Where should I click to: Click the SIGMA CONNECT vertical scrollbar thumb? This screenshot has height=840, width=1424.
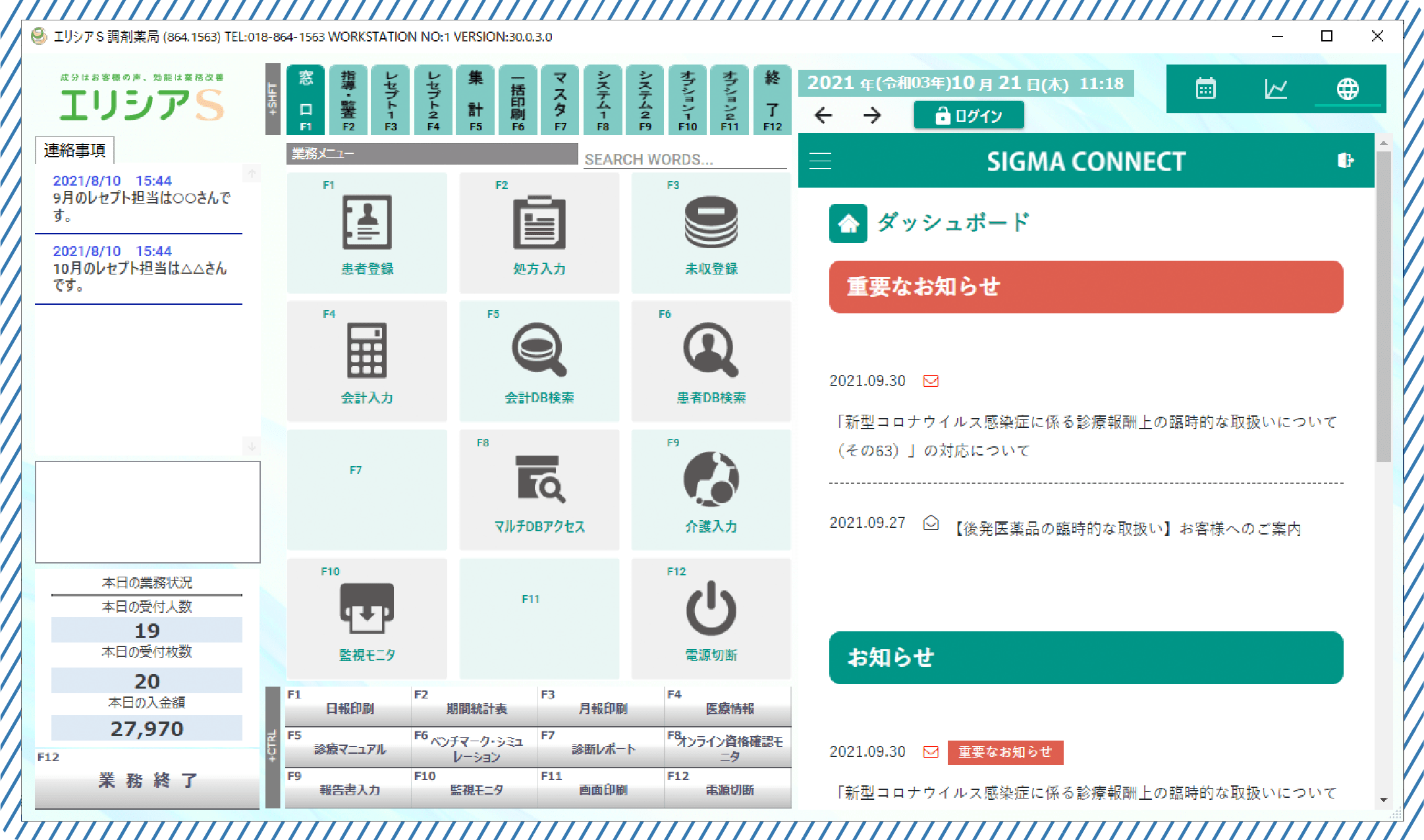click(1383, 306)
